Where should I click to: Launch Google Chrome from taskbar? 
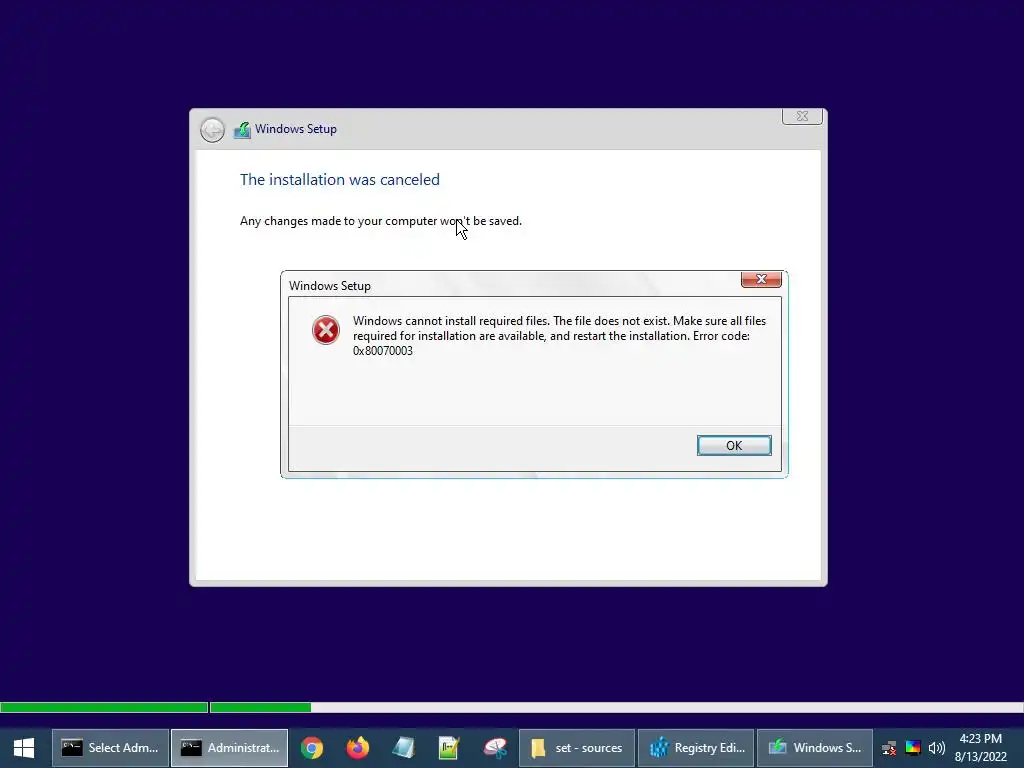312,748
